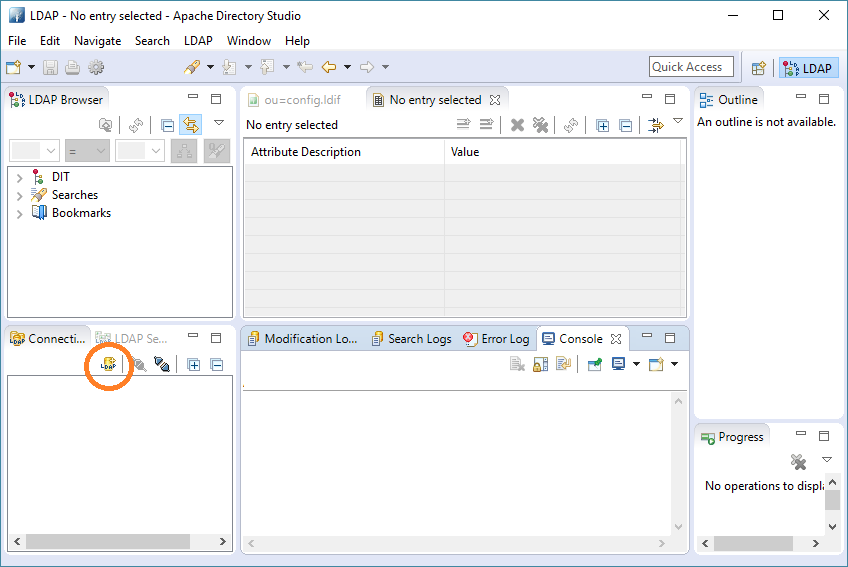This screenshot has width=848, height=567.
Task: Switch to the ou=config.ldif editor tab
Action: [301, 100]
